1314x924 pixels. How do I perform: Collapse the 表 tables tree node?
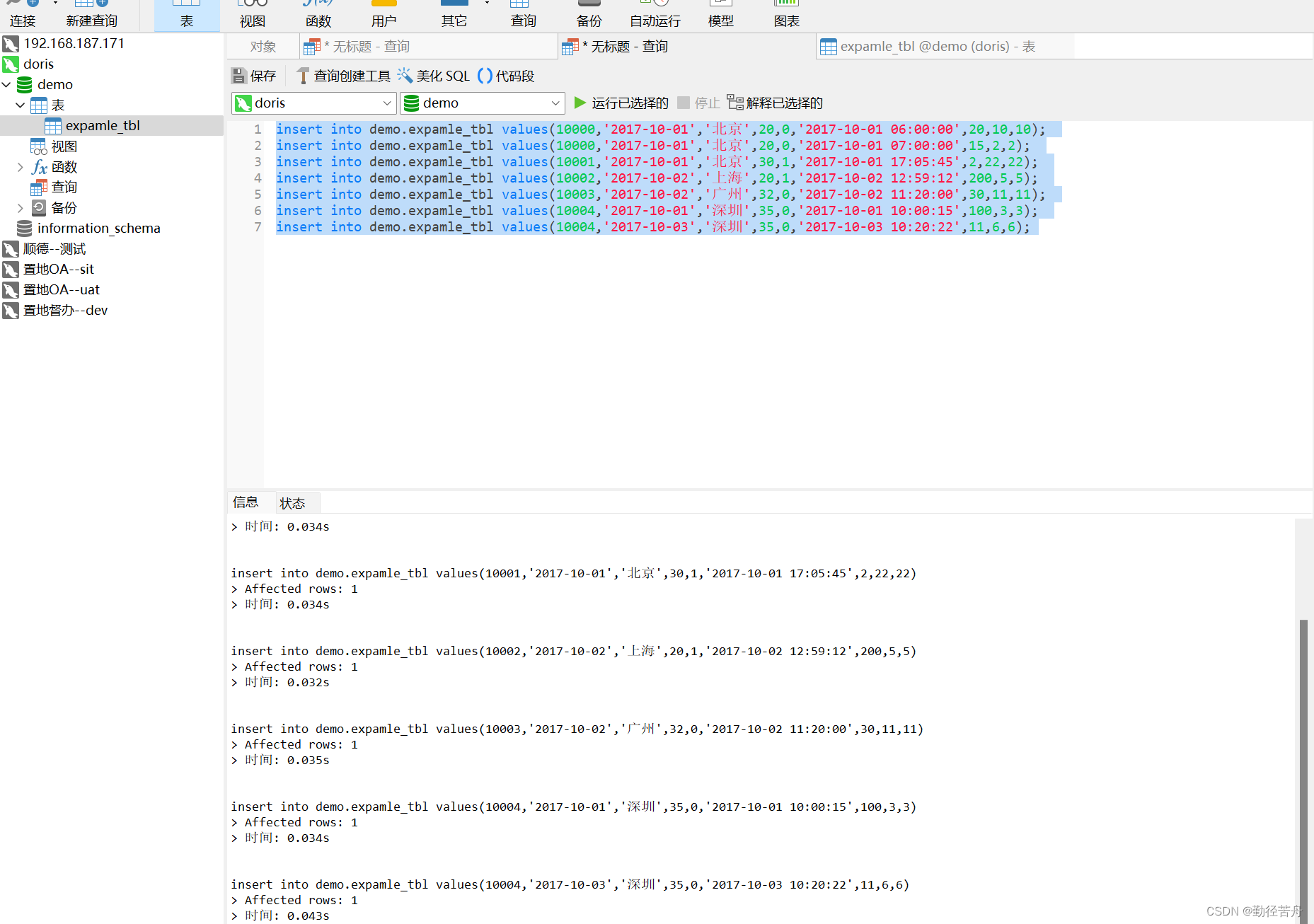click(x=21, y=105)
